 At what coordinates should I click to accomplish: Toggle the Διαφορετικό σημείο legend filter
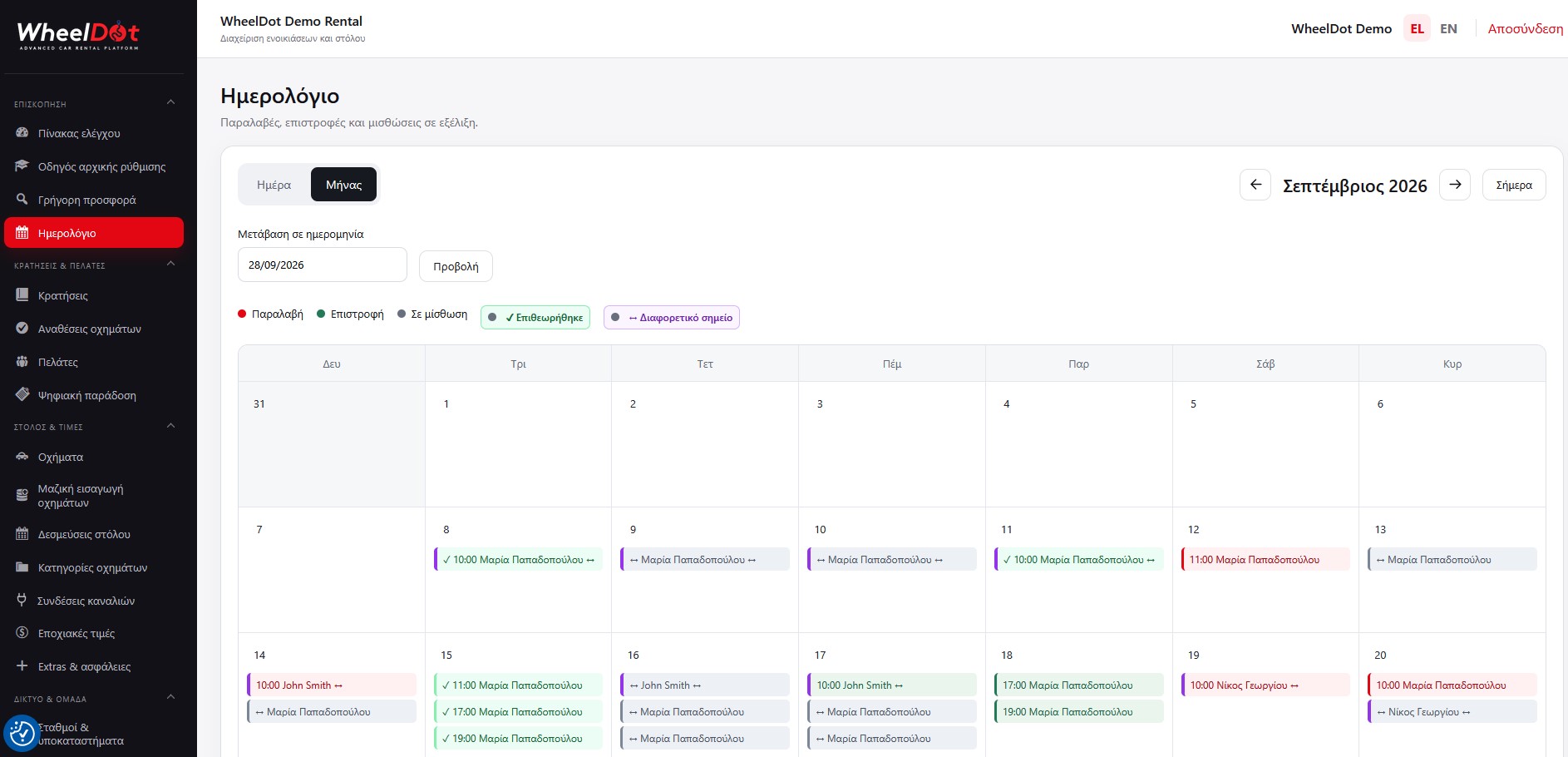point(672,317)
